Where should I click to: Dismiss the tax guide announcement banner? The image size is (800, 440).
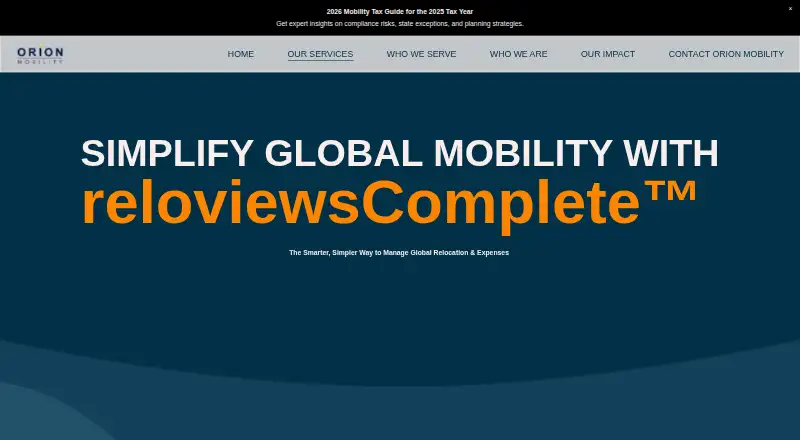click(790, 9)
